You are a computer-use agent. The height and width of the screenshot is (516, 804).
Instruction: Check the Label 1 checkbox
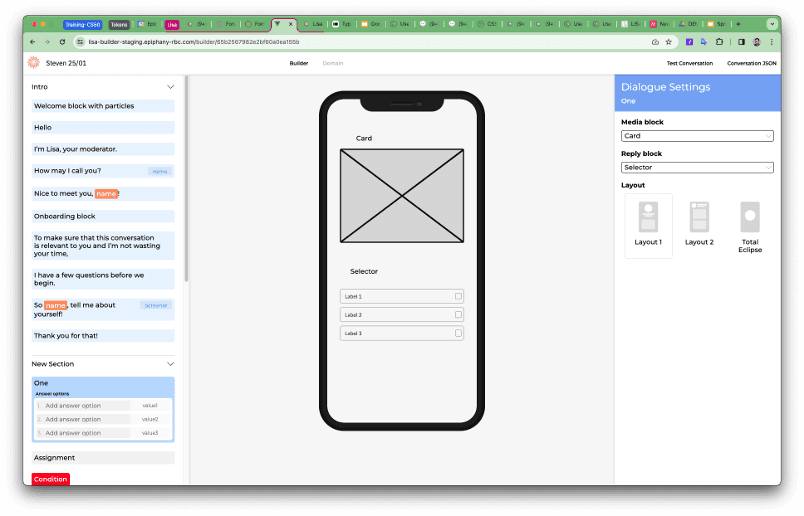click(x=458, y=296)
